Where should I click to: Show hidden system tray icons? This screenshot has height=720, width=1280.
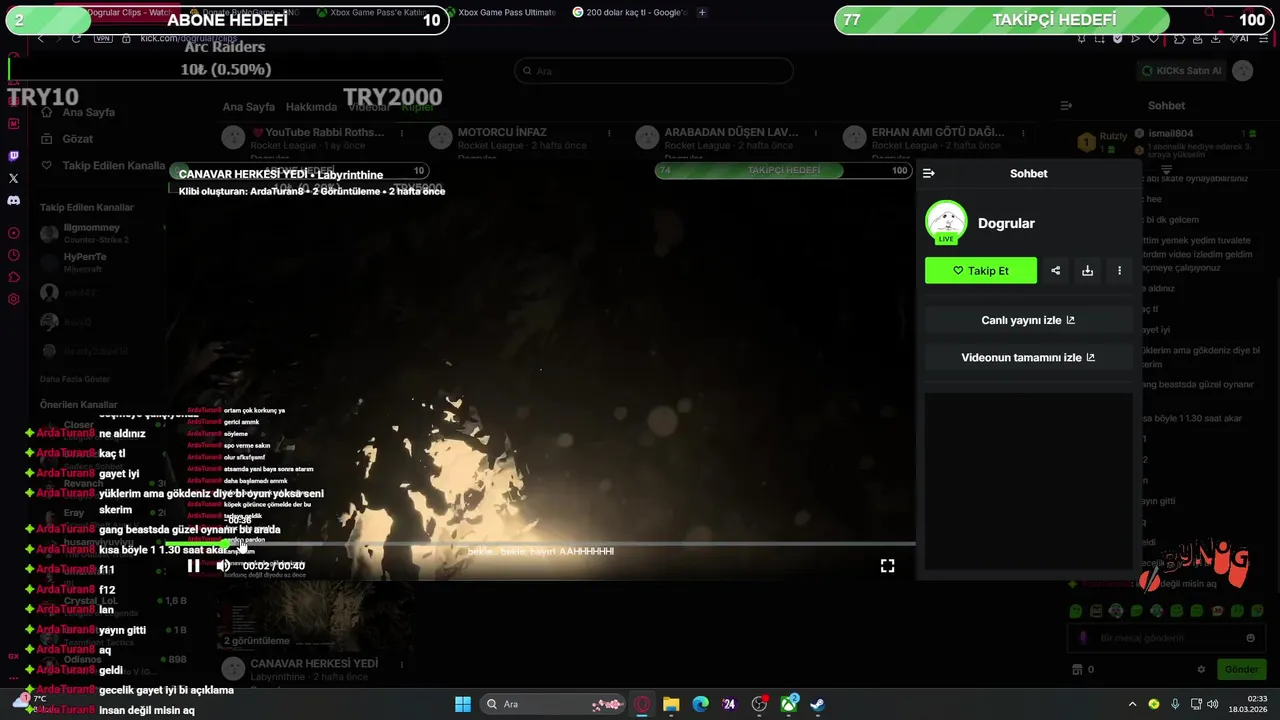(x=1132, y=704)
